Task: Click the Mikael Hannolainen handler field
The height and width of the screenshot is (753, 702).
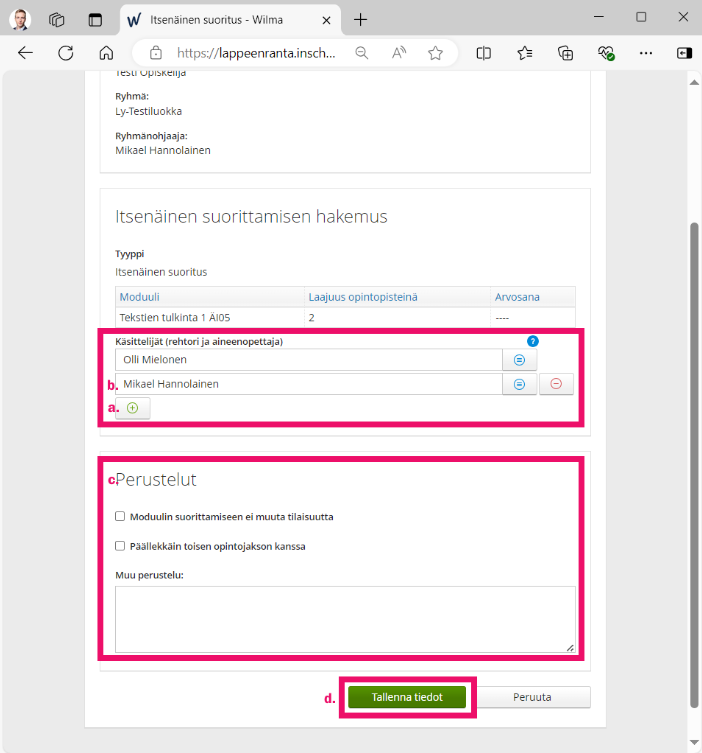Action: point(309,384)
